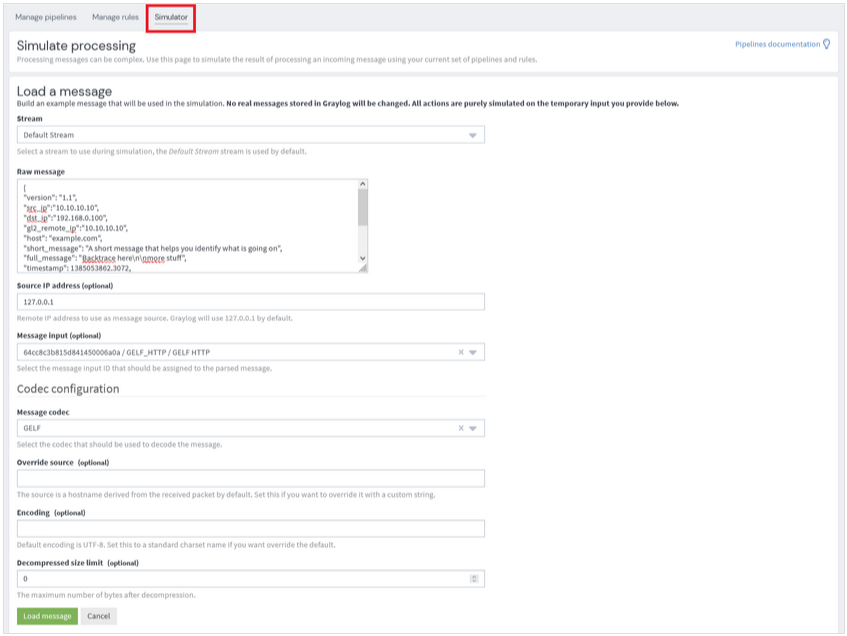Screen dimensions: 847x636
Task: Click inside the Raw message text area
Action: 185,225
